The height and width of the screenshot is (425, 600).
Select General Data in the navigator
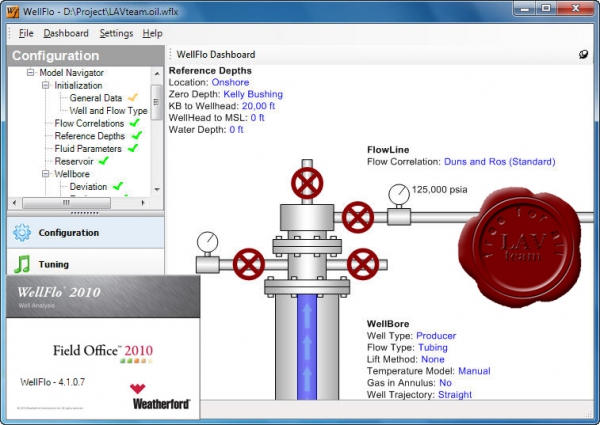tap(96, 98)
